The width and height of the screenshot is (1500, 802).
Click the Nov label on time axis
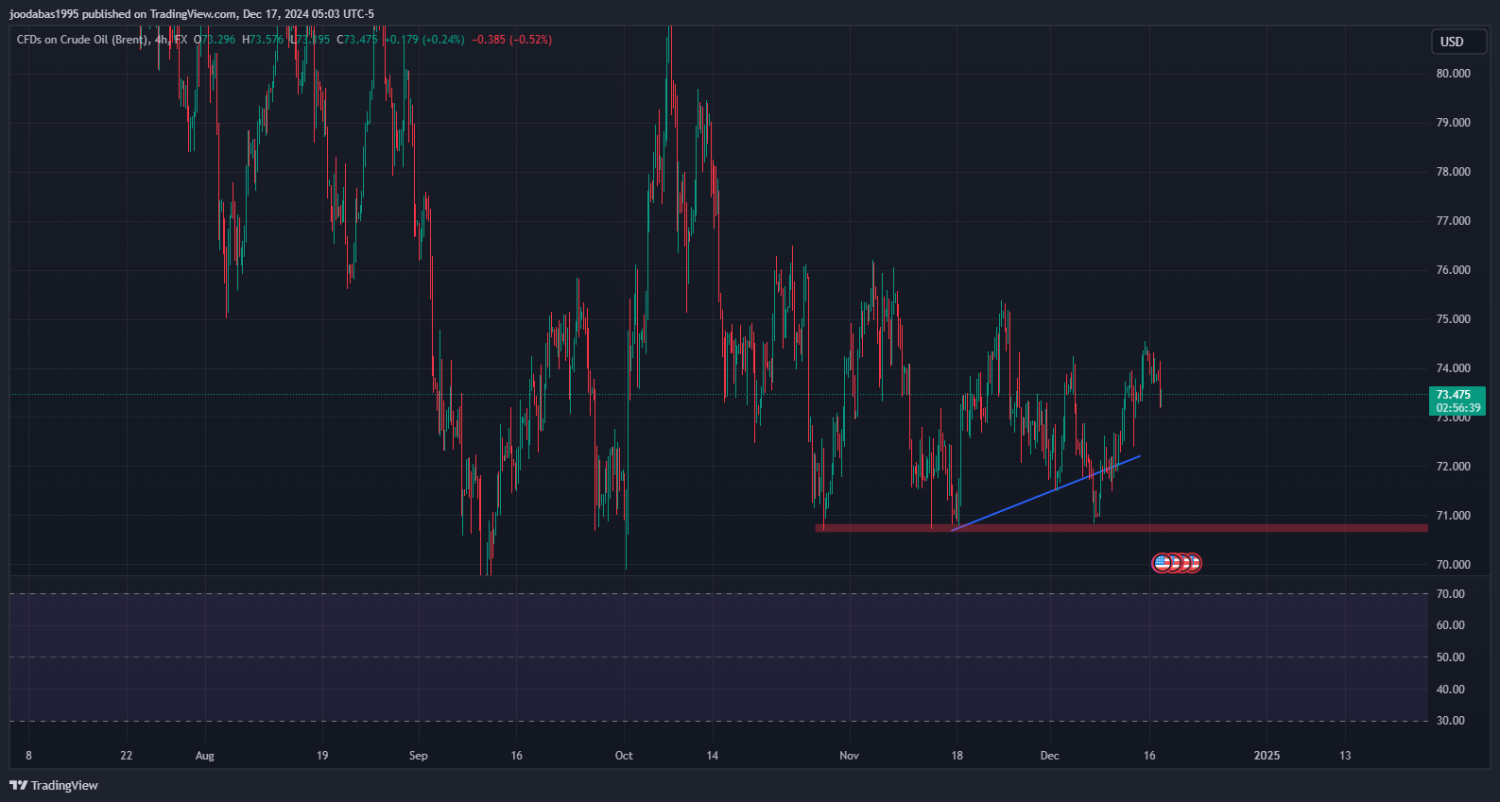click(x=849, y=755)
